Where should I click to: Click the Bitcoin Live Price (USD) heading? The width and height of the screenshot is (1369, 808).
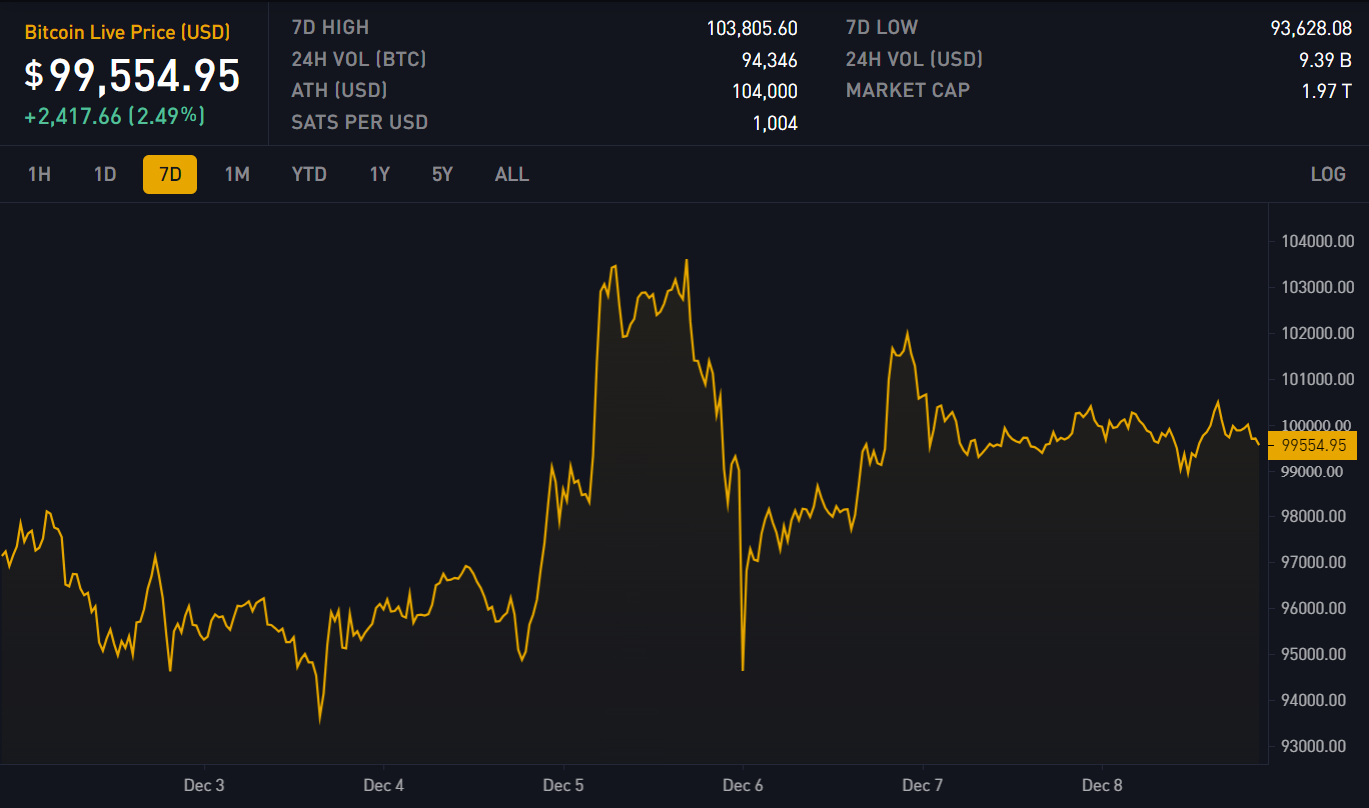click(127, 33)
